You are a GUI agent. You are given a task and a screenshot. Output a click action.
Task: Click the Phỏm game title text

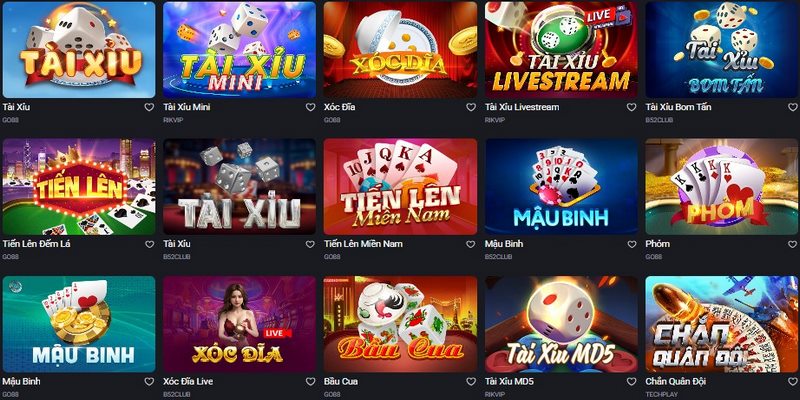click(x=658, y=244)
